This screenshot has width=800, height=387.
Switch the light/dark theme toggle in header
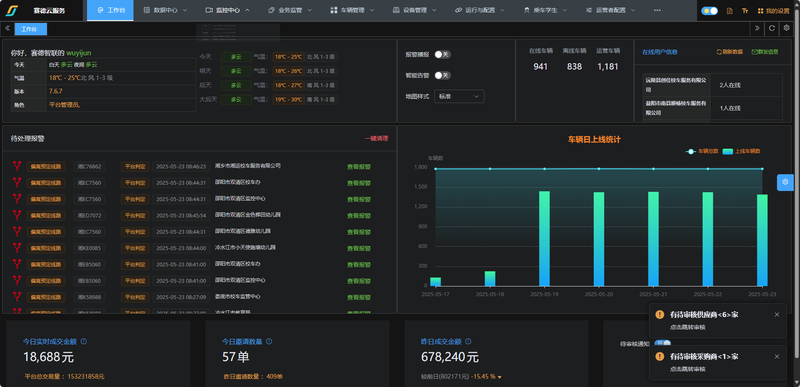point(710,10)
